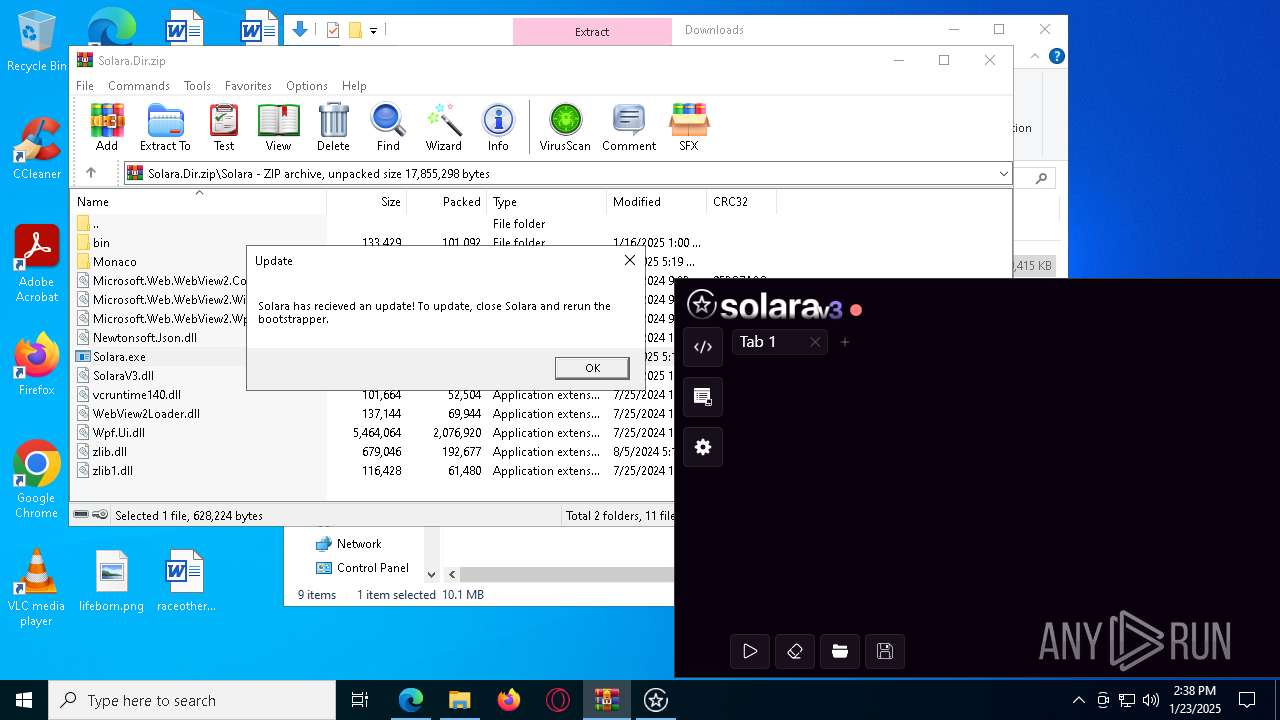Screen dimensions: 1280x720
Task: Click the Extract tab in Explorer ribbon
Action: pos(592,31)
